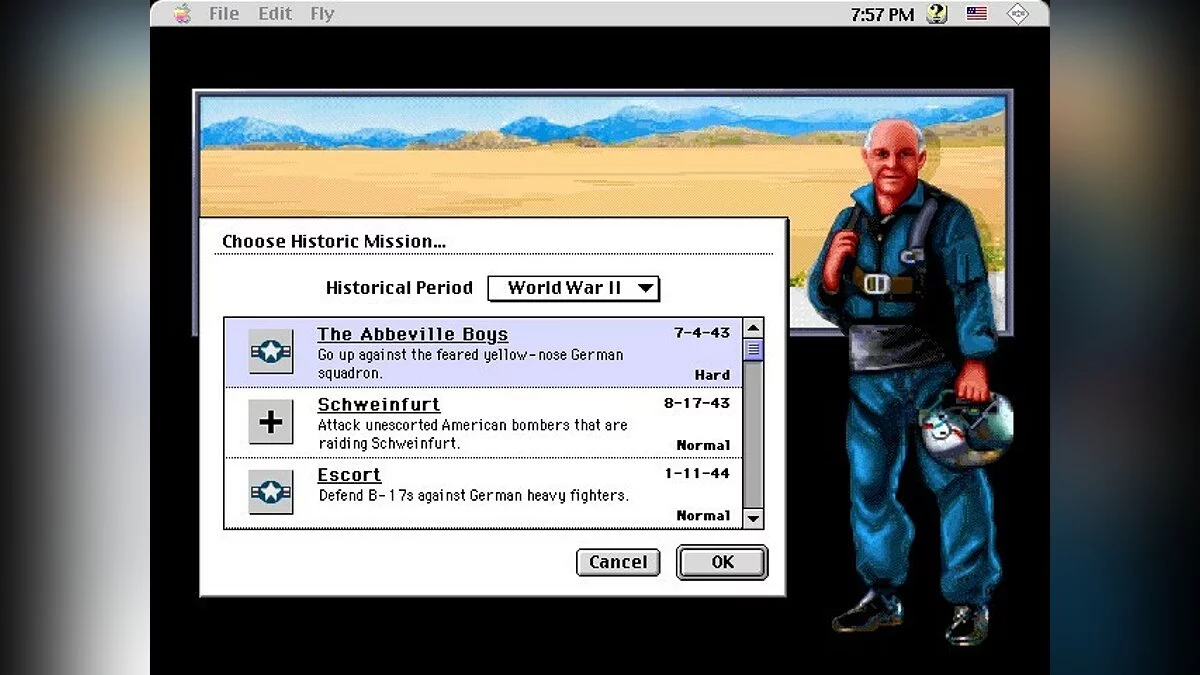Click Escort's Normal difficulty label
The height and width of the screenshot is (675, 1200).
(x=703, y=515)
